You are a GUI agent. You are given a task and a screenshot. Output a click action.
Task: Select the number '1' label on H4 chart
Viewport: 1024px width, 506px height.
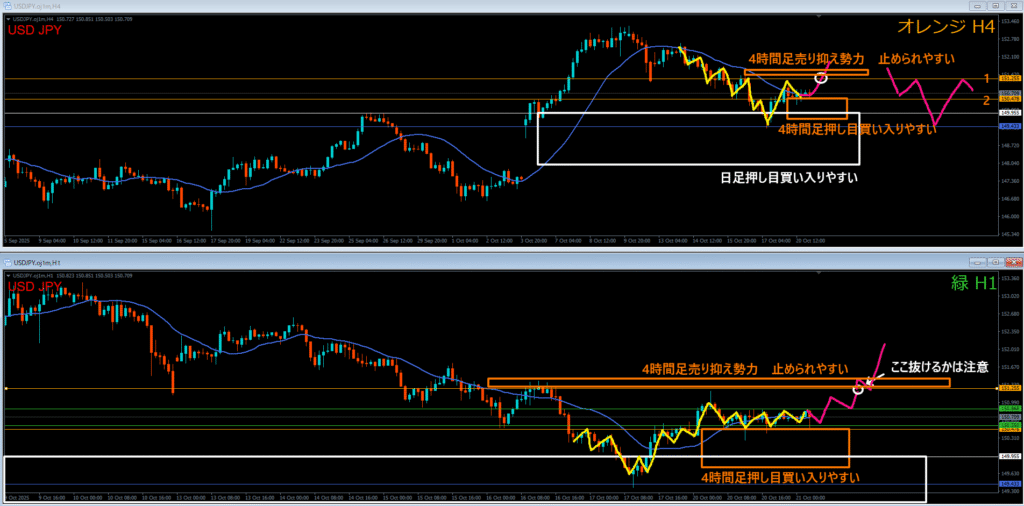click(985, 78)
